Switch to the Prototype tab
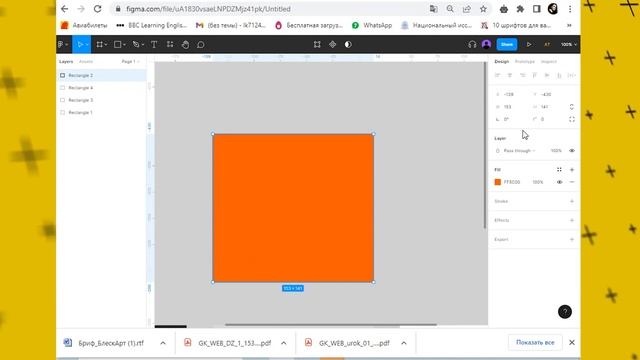Image resolution: width=640 pixels, height=360 pixels. click(524, 61)
